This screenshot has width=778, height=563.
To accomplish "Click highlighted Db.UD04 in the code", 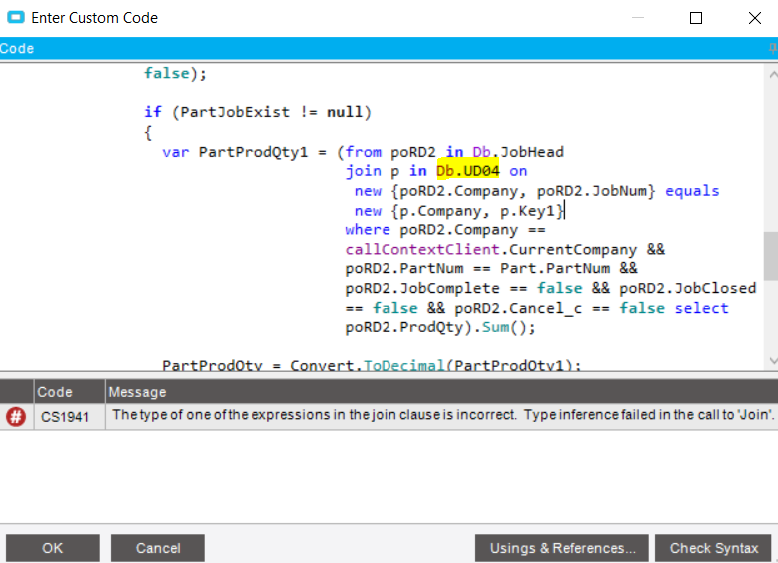I will pyautogui.click(x=467, y=171).
